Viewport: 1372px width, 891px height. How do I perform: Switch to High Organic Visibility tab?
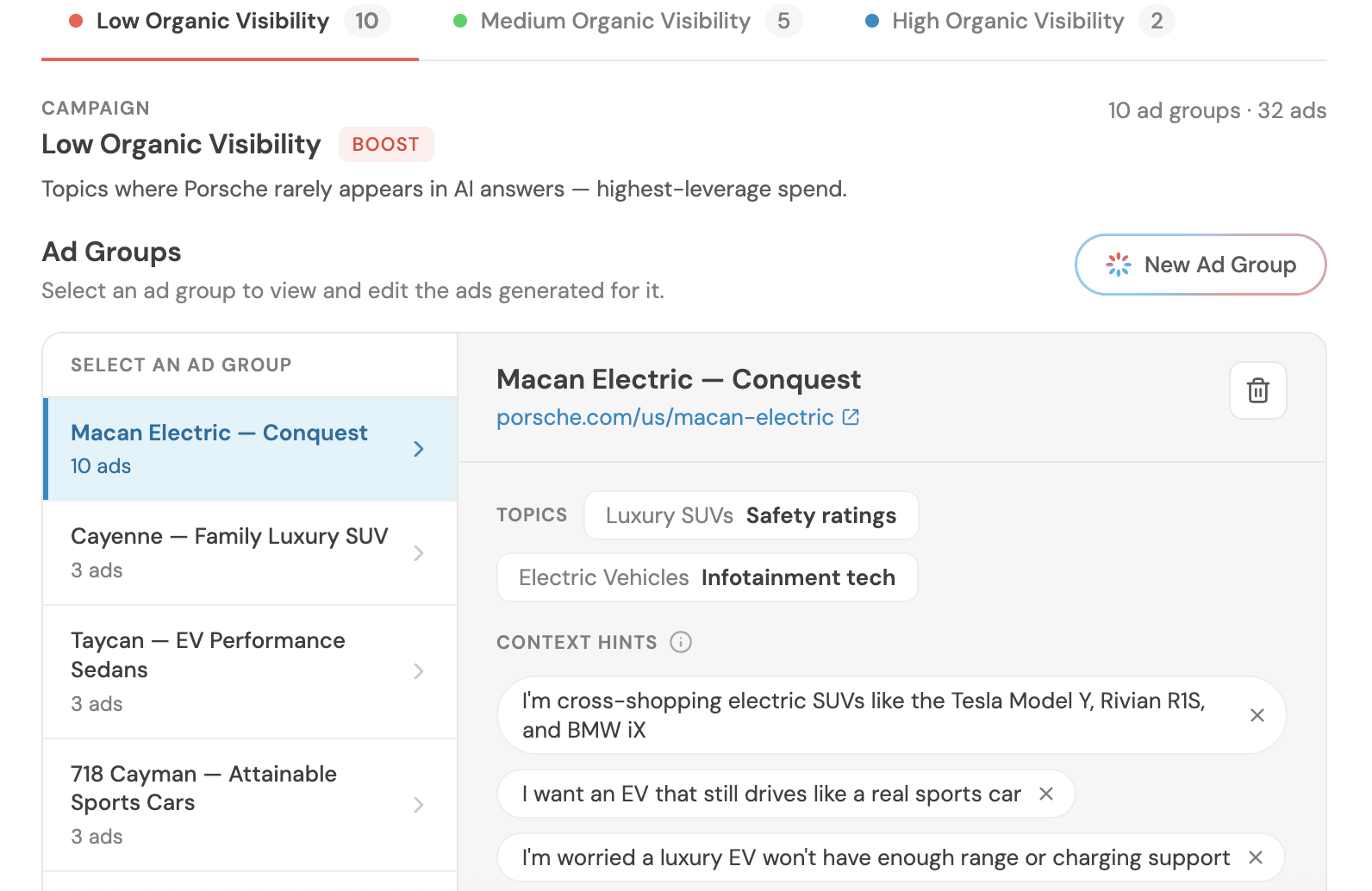click(x=1020, y=22)
